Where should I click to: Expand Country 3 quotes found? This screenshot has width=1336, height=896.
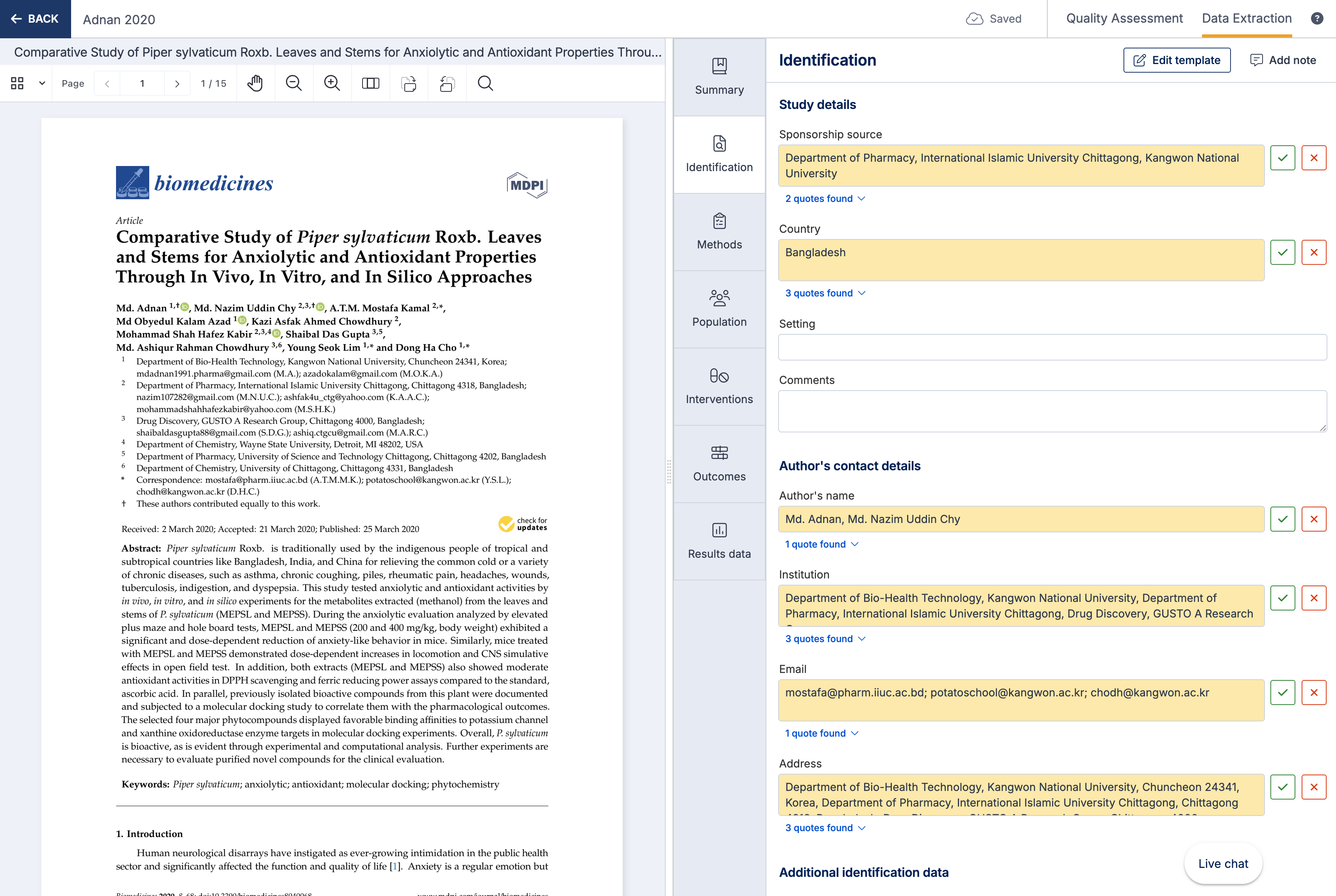825,293
